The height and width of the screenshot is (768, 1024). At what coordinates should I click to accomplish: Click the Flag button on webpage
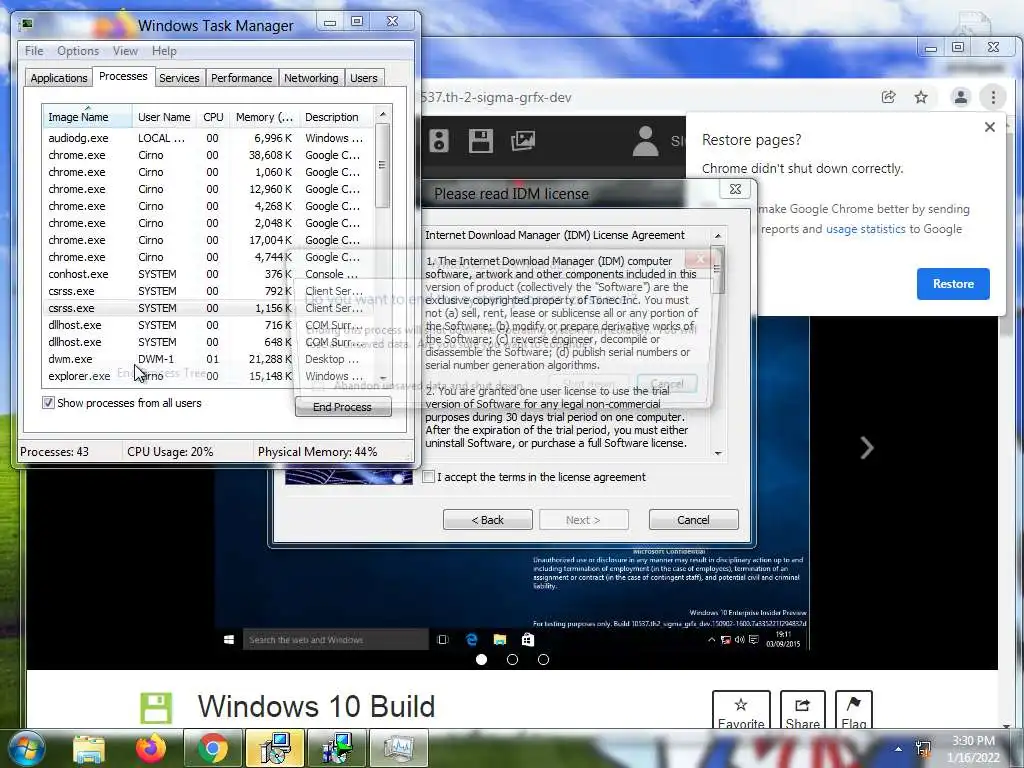[x=854, y=711]
